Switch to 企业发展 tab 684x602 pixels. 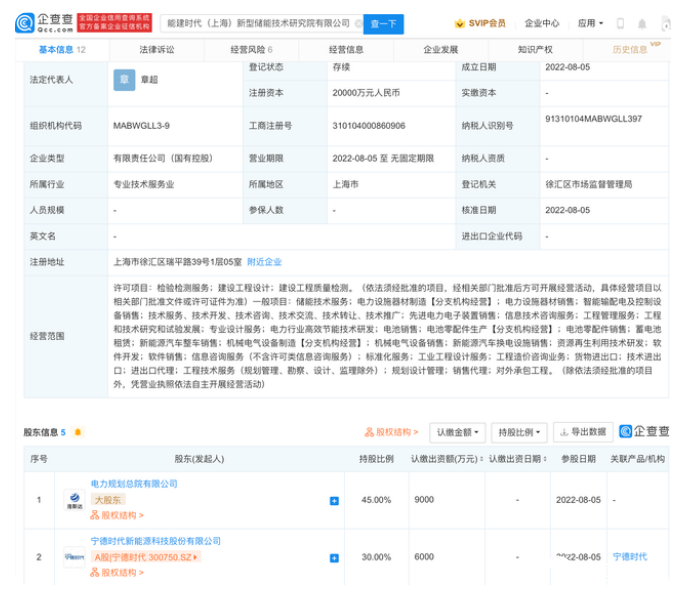[441, 50]
